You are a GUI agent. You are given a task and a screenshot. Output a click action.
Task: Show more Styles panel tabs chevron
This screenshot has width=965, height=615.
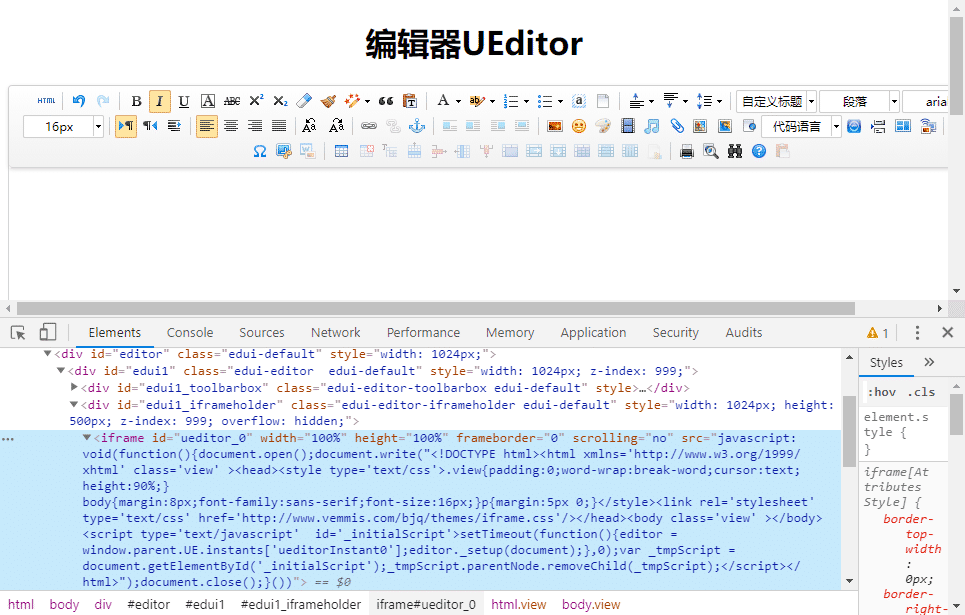pyautogui.click(x=929, y=362)
